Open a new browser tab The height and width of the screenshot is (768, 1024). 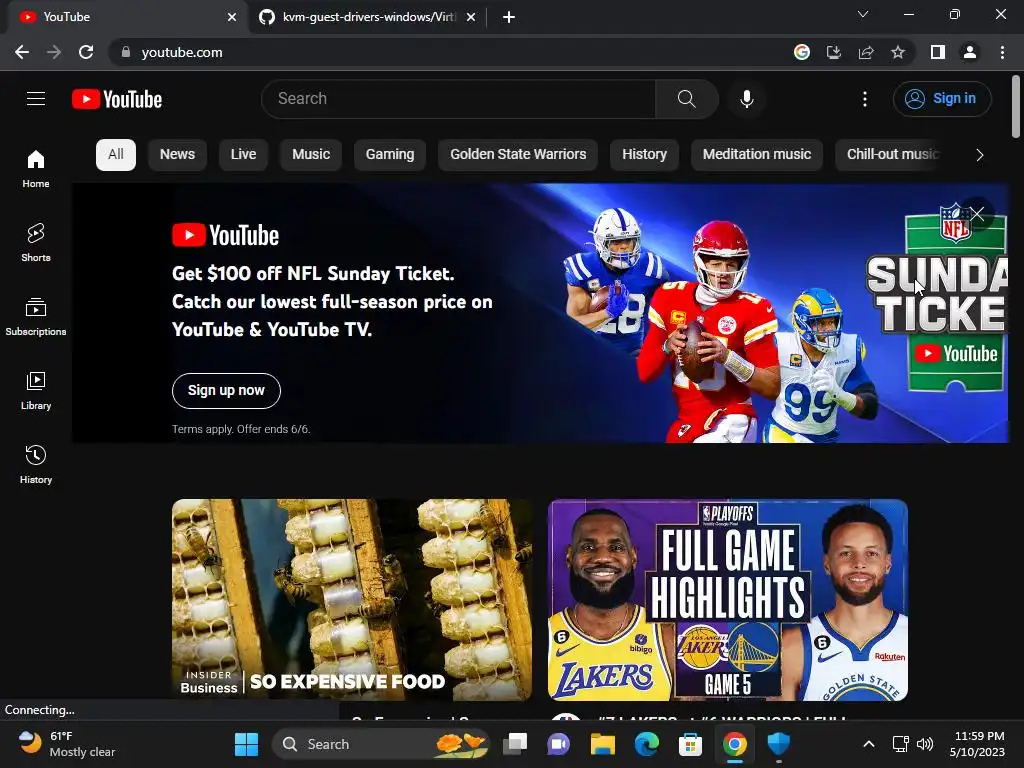(509, 17)
